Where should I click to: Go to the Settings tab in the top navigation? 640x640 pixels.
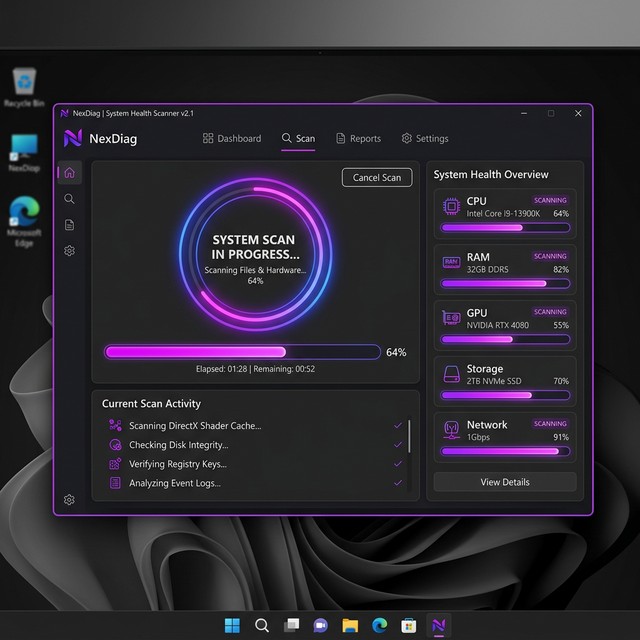pos(425,139)
